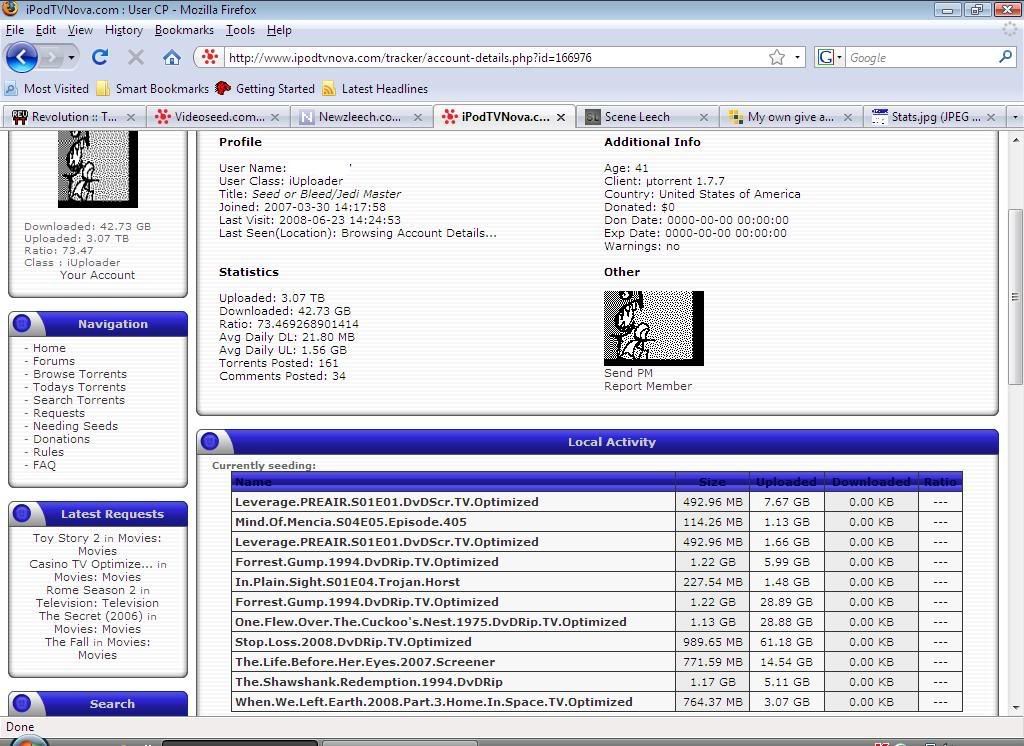Open Stop.Loss.2008.DvDRip.TV.Optimized torrent
The width and height of the screenshot is (1024, 746).
(x=353, y=642)
